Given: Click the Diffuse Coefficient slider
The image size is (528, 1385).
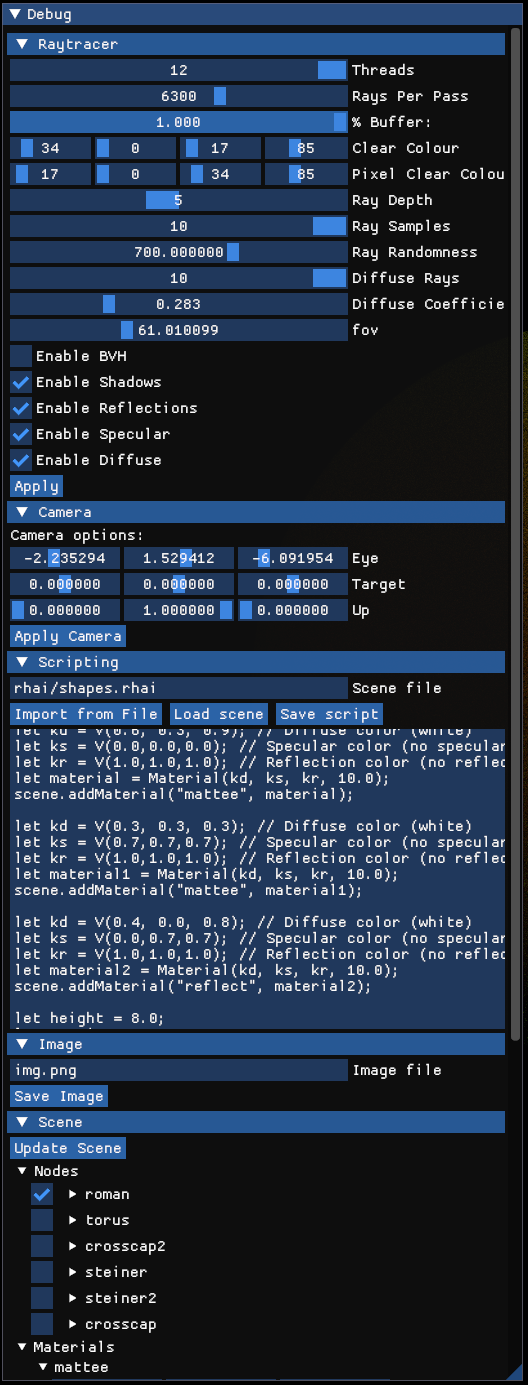Looking at the screenshot, I should 178,304.
